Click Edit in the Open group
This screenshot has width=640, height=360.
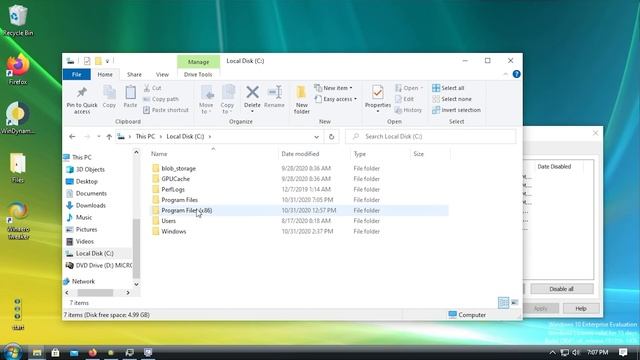tap(404, 99)
